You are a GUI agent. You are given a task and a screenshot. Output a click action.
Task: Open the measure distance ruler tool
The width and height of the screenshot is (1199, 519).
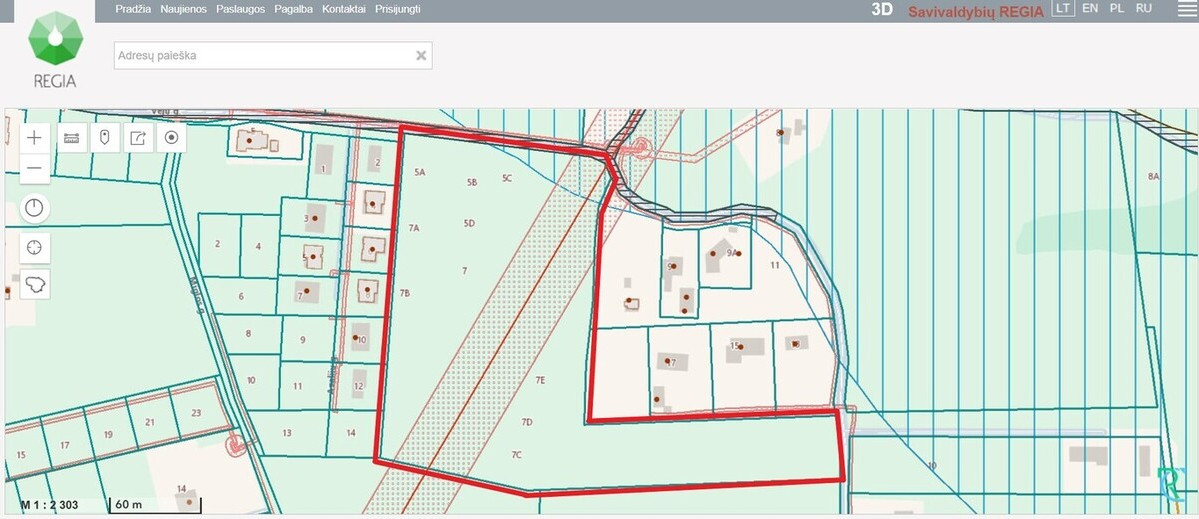[71, 138]
